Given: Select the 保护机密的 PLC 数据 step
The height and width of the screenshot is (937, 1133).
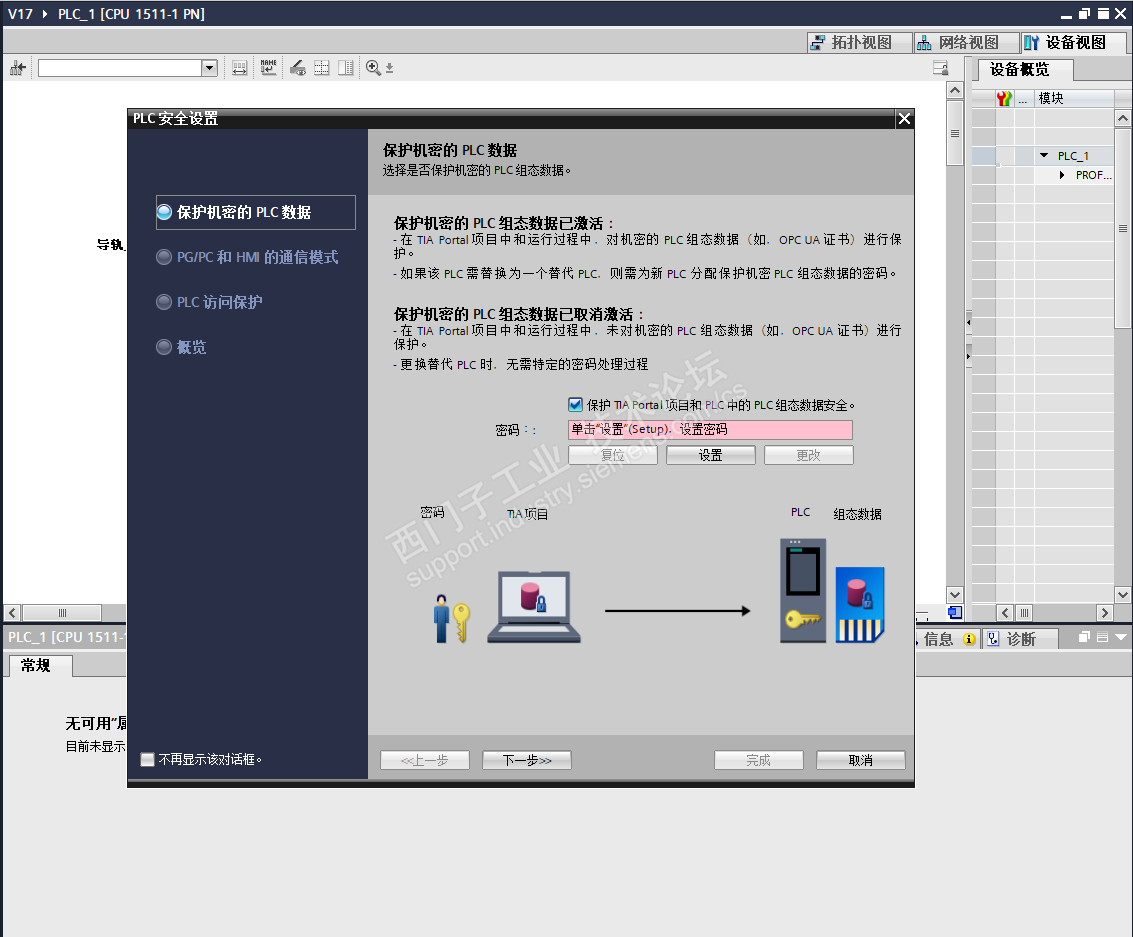Looking at the screenshot, I should 256,212.
